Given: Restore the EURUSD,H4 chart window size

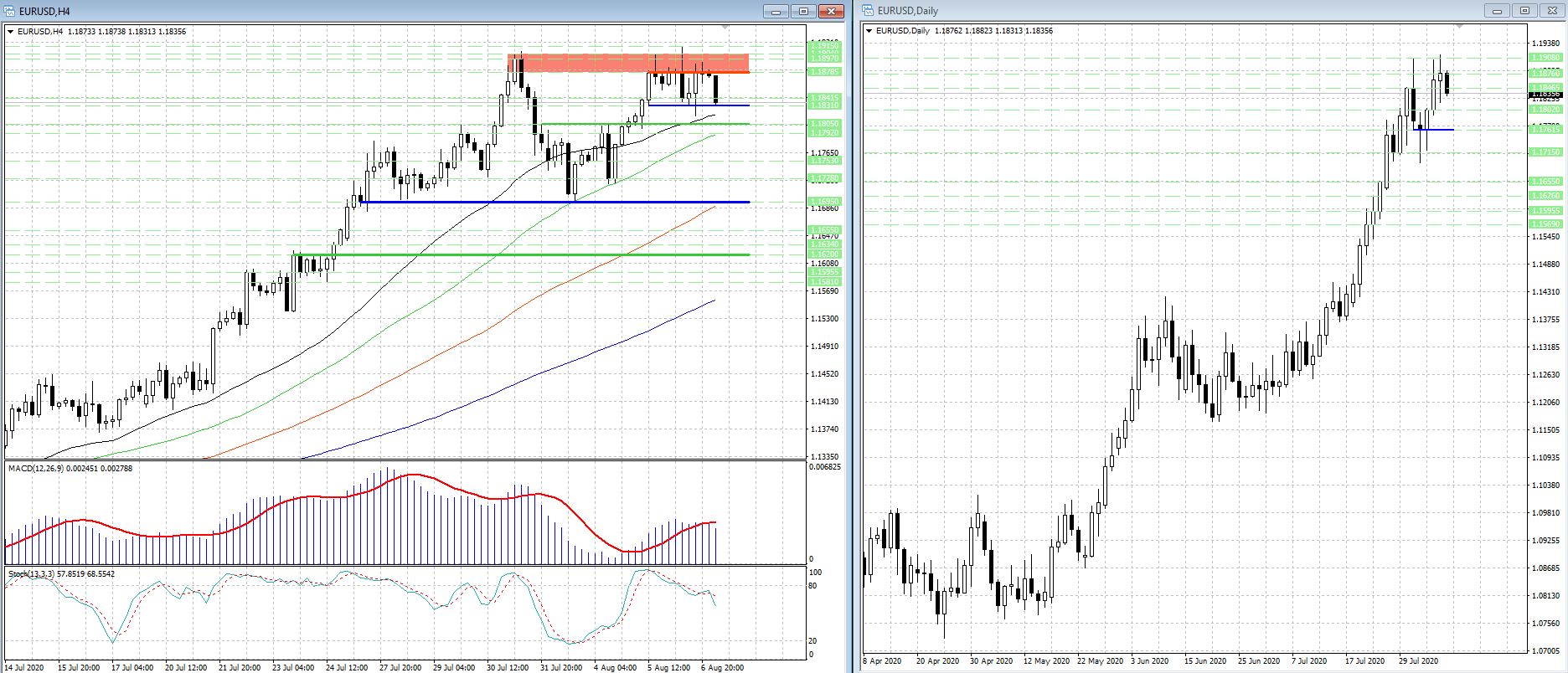Looking at the screenshot, I should click(803, 11).
